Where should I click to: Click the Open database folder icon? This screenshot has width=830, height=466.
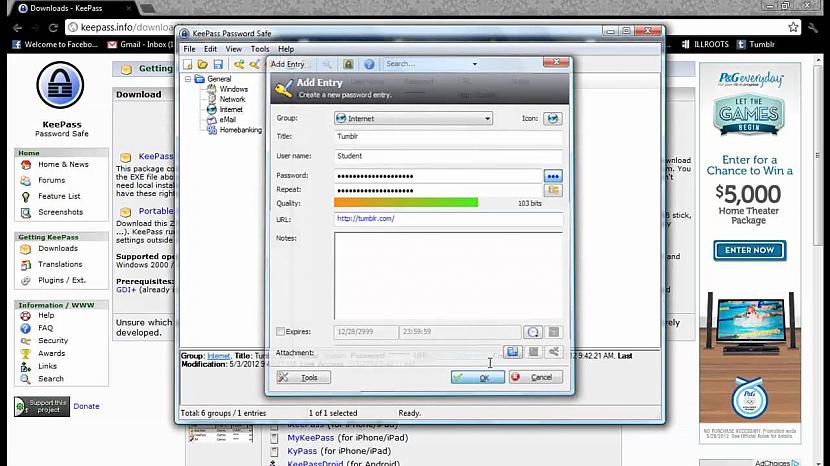point(203,65)
